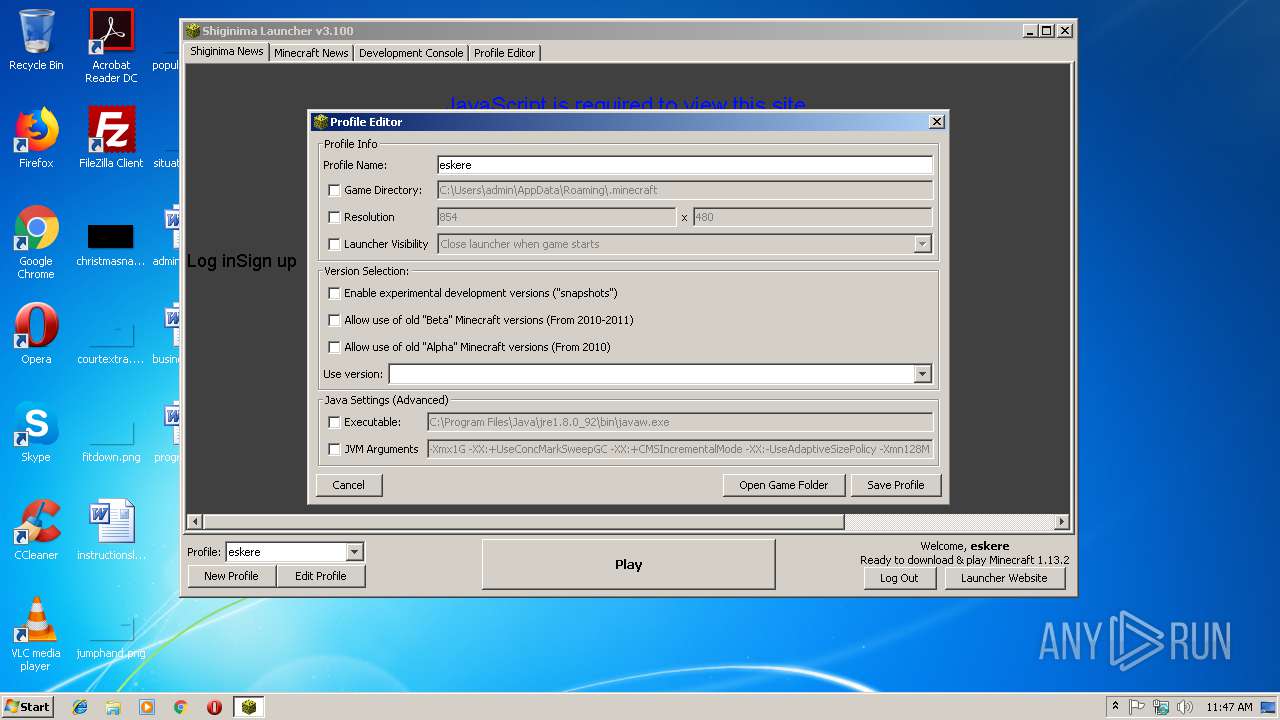This screenshot has width=1280, height=720.
Task: Open the Profile Editor tab
Action: (505, 53)
